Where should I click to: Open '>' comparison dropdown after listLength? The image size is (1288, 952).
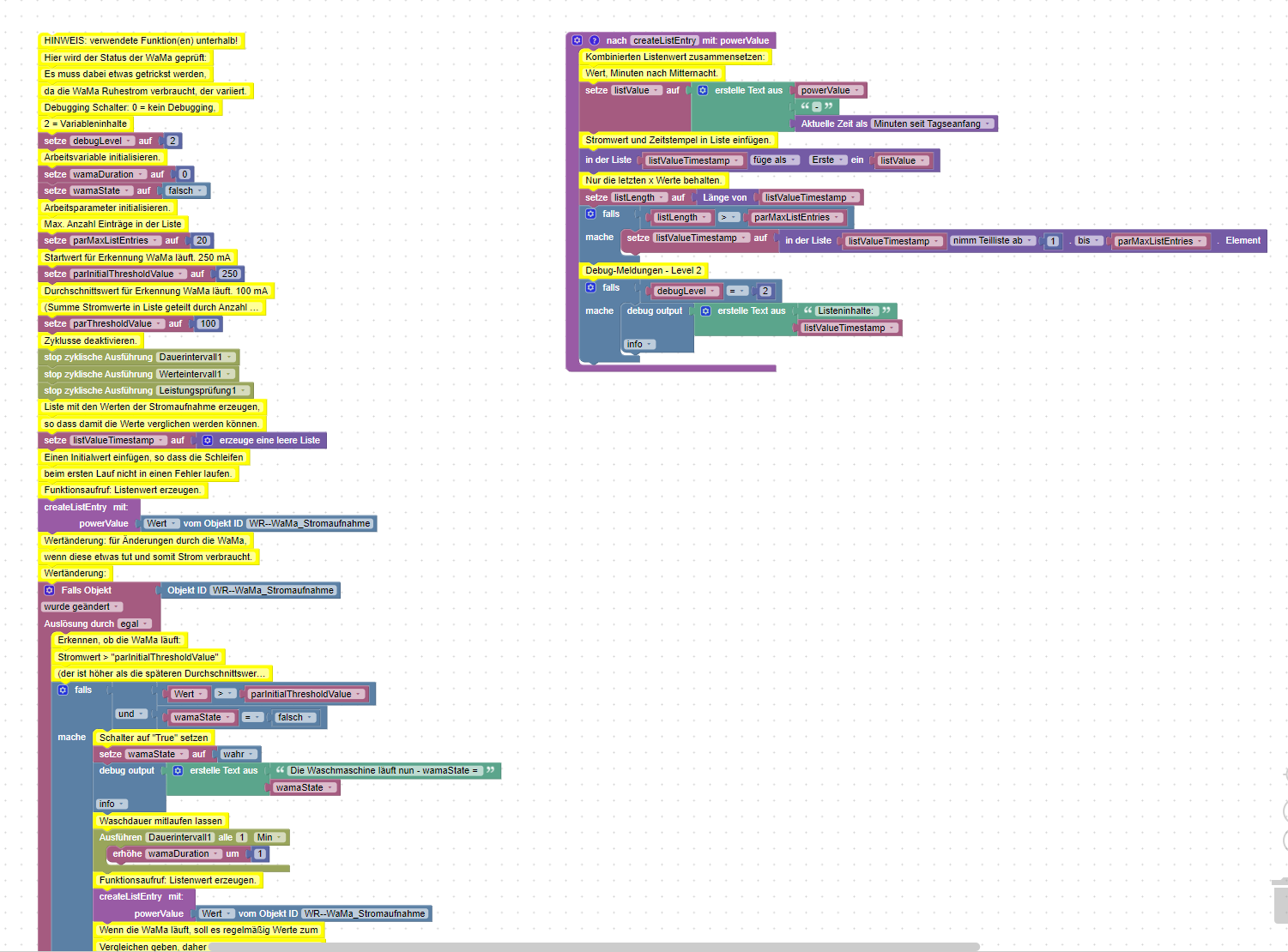(x=729, y=217)
